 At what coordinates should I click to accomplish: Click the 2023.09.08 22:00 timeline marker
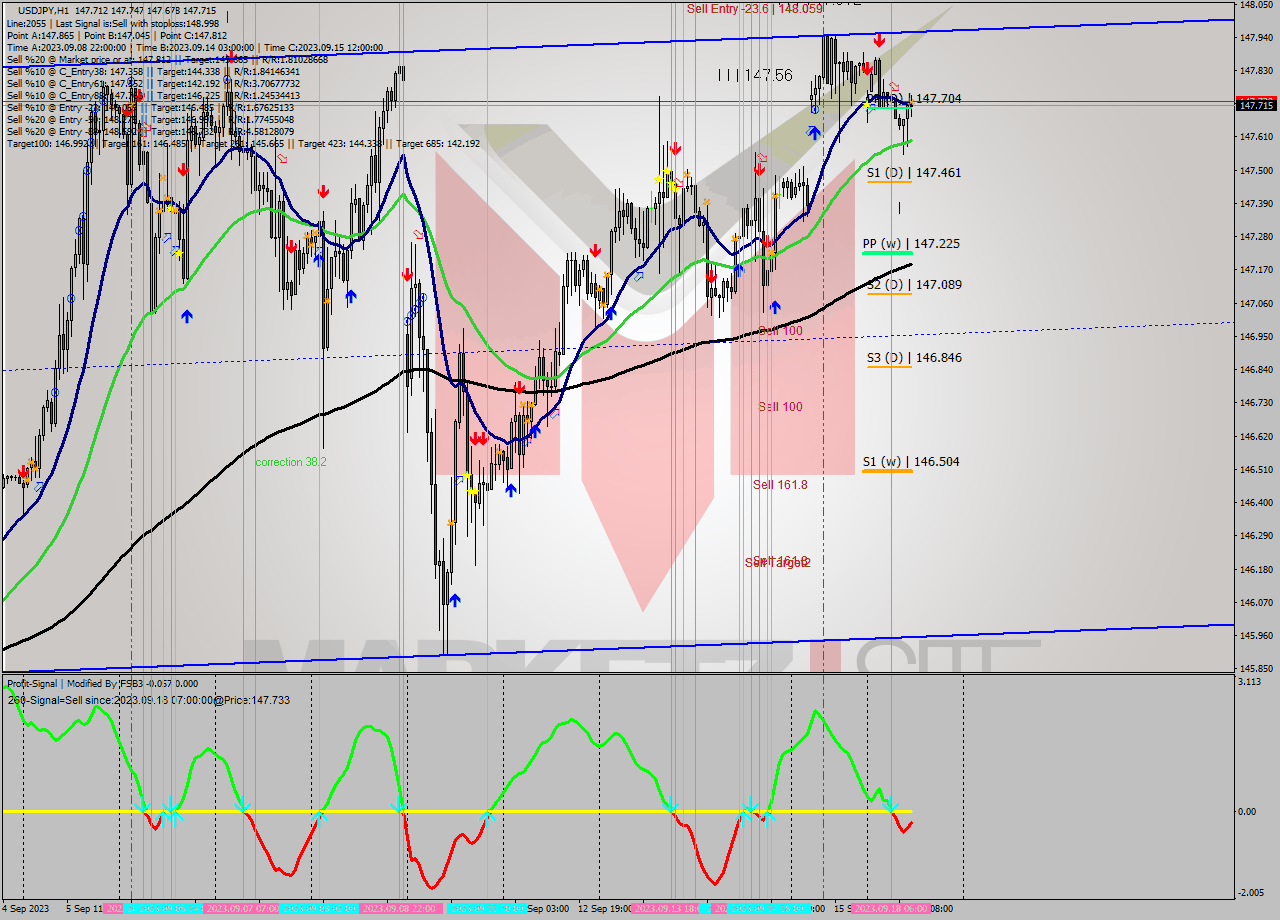pyautogui.click(x=398, y=910)
